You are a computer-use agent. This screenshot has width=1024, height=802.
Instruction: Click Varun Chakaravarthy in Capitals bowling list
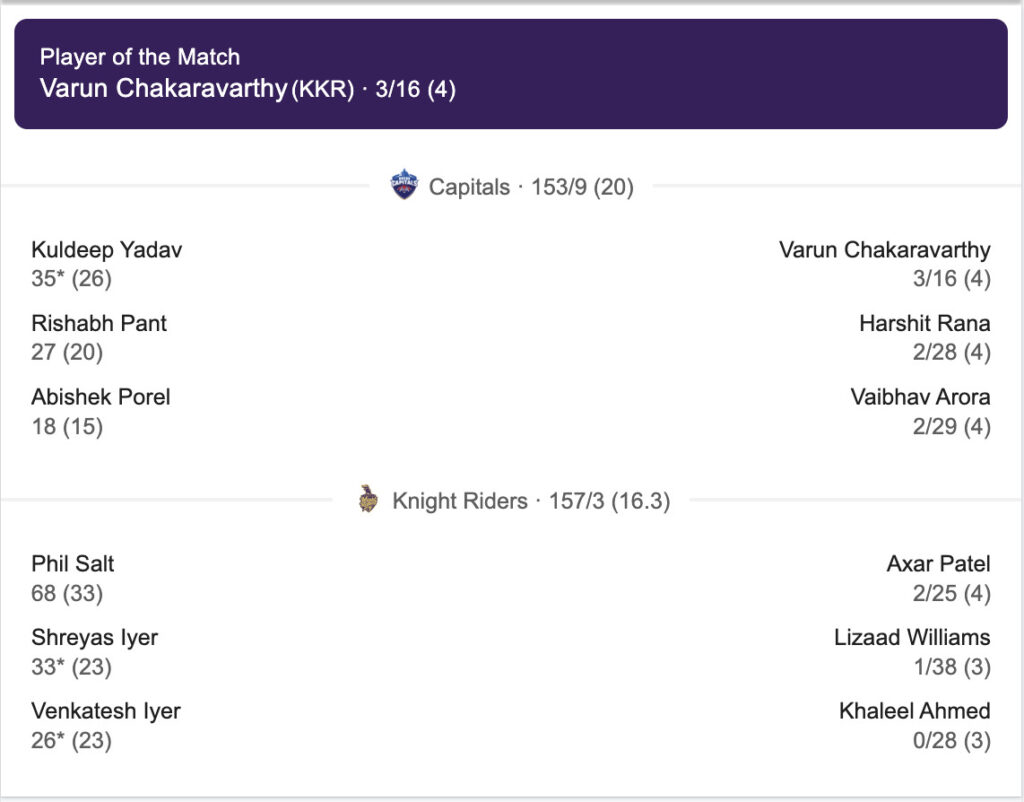click(x=884, y=250)
